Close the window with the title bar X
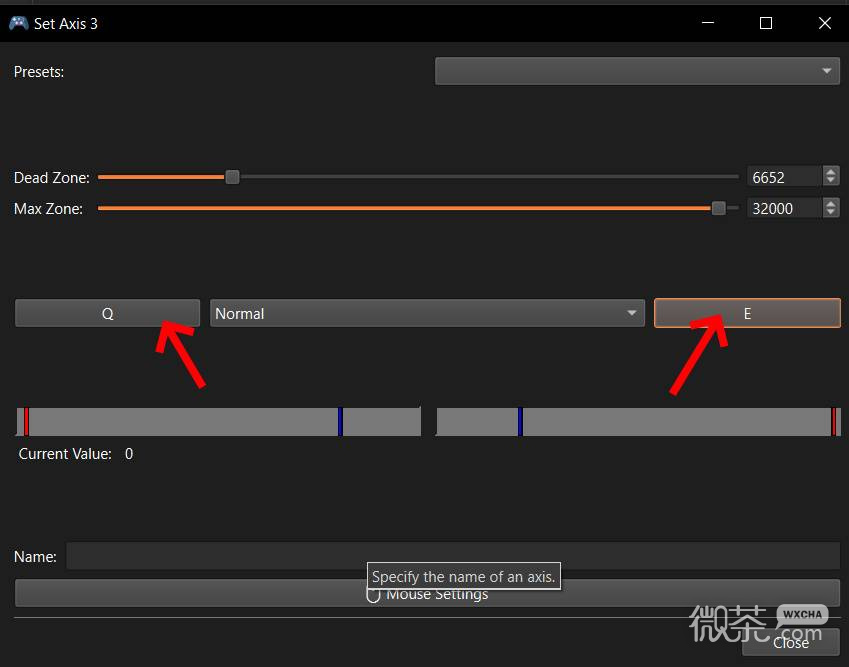 coord(825,23)
